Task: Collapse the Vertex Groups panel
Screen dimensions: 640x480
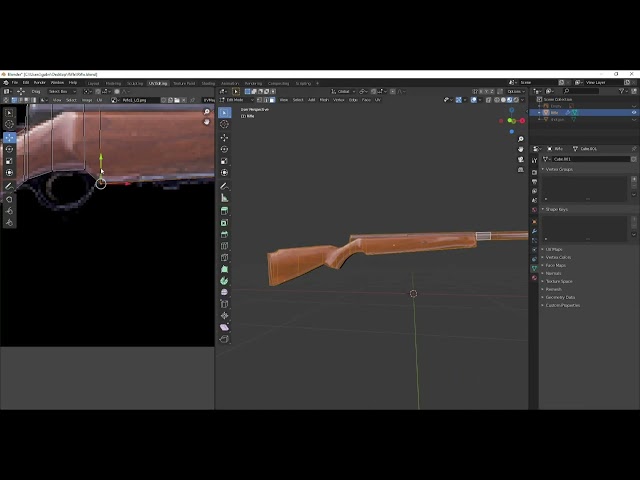Action: click(559, 169)
